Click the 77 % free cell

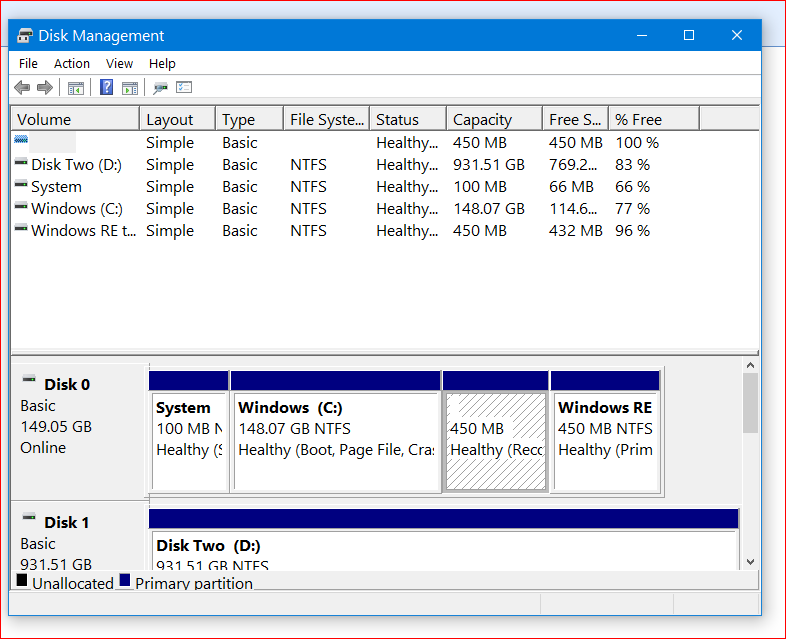point(632,209)
